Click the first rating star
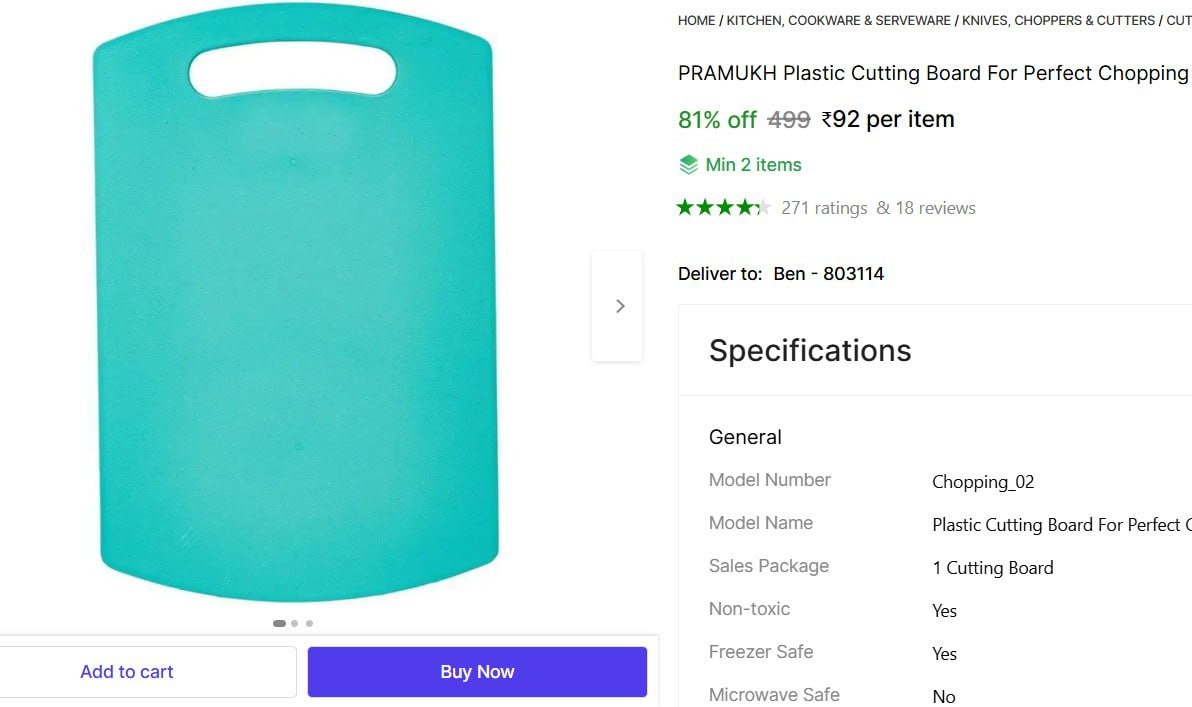1192x707 pixels. tap(684, 207)
